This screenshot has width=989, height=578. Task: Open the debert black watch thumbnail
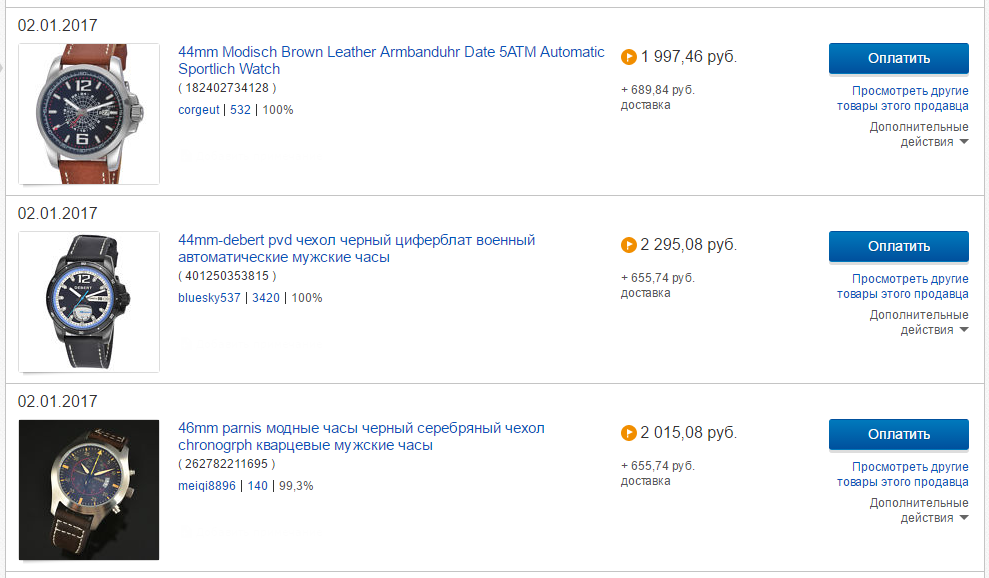pos(89,302)
